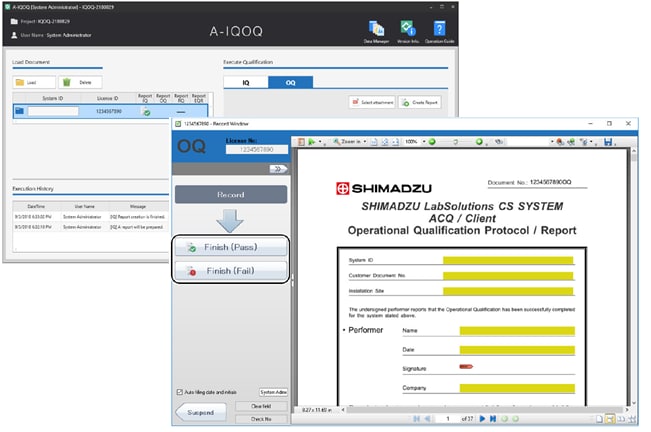Select single page layout icon
Screen dimensions: 651x432
click(599, 419)
